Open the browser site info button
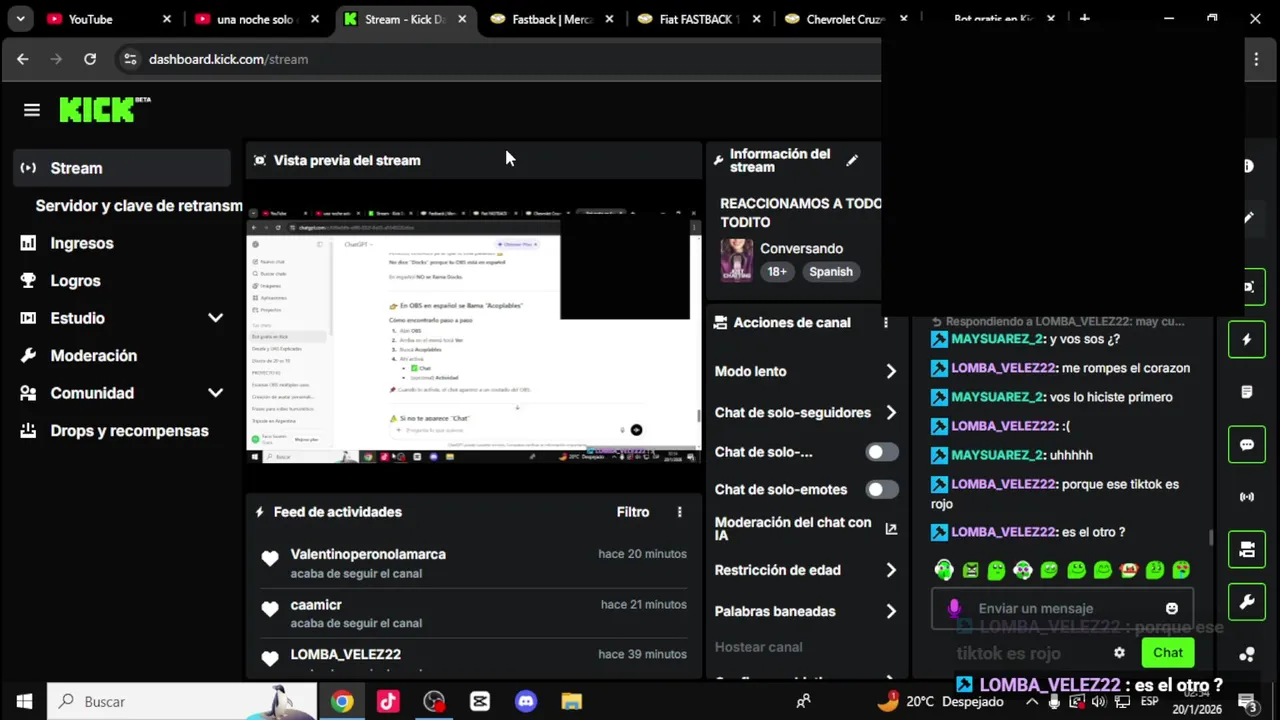Image resolution: width=1280 pixels, height=720 pixels. [x=130, y=59]
